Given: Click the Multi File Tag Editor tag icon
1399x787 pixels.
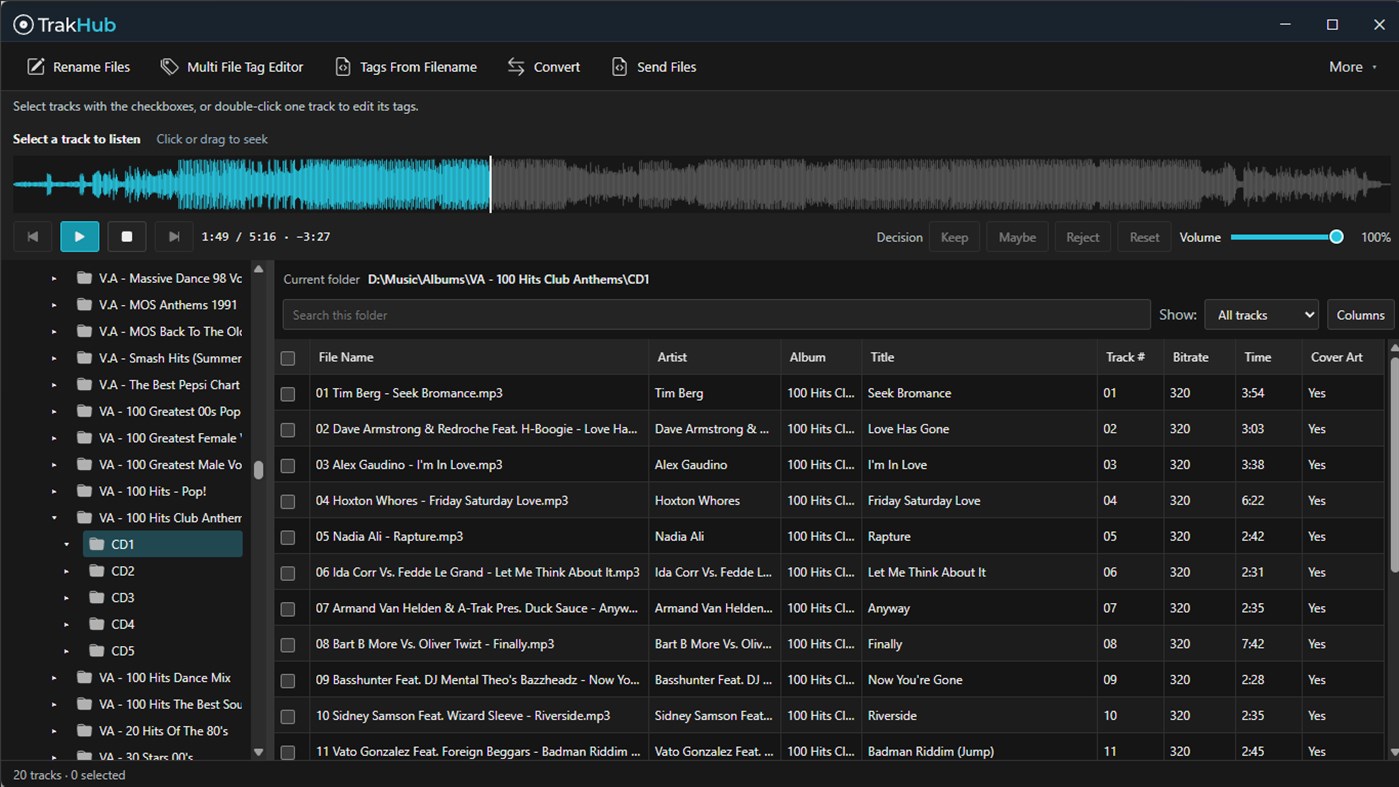Looking at the screenshot, I should coord(170,67).
